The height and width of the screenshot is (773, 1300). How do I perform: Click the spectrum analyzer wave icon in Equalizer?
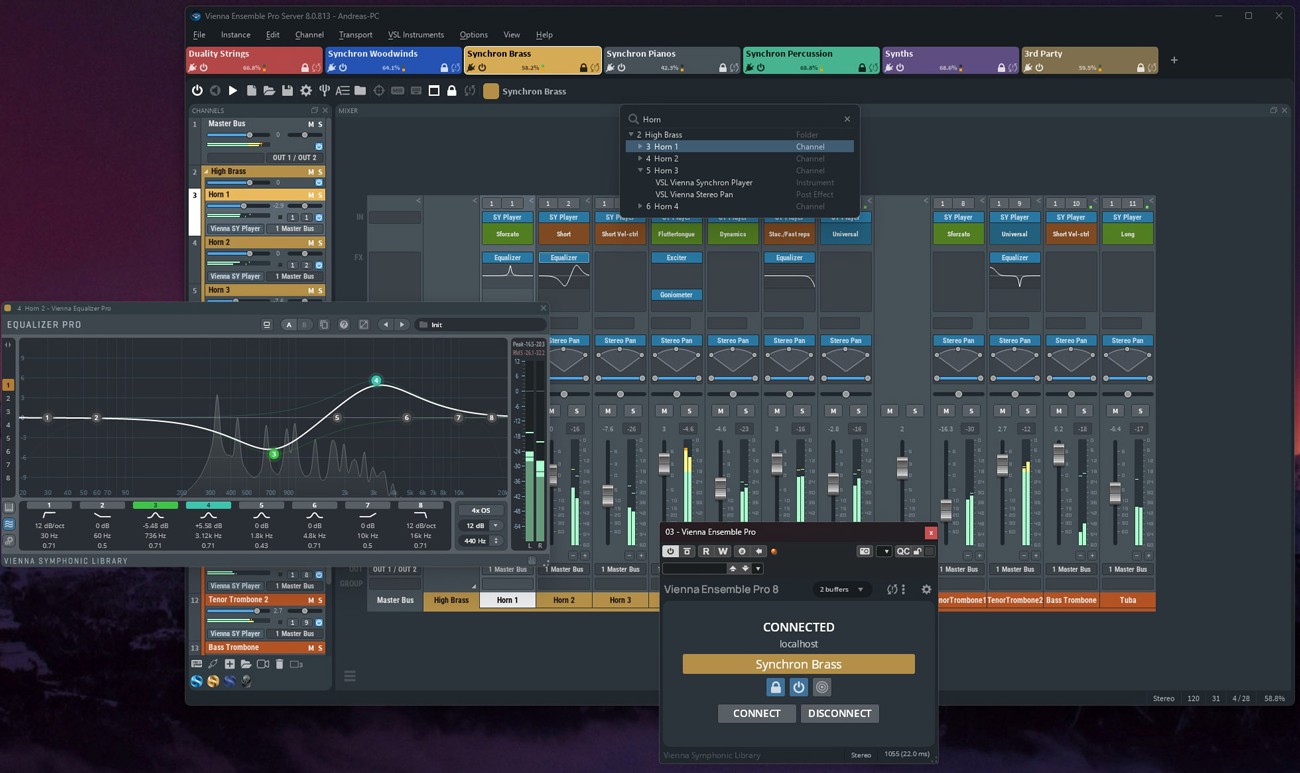(9, 524)
